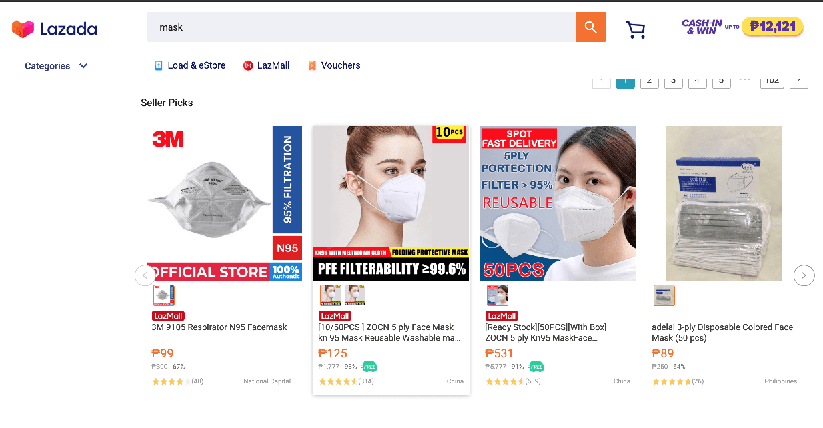Click the LazMall red badge icon
The image size is (823, 428).
[248, 66]
